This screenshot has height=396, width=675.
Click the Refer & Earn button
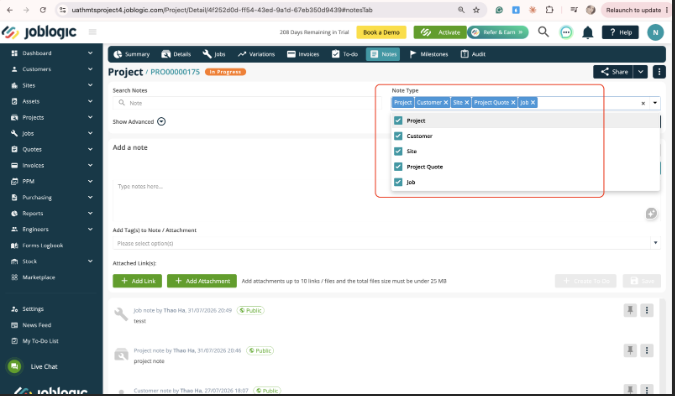pyautogui.click(x=498, y=32)
